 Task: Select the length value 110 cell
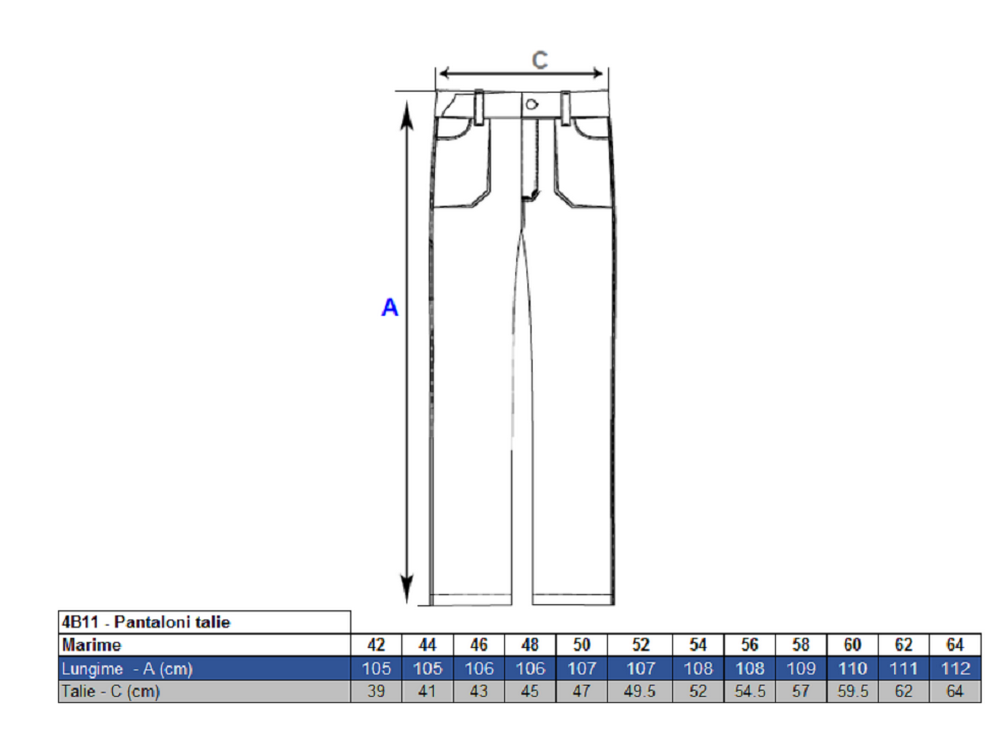(852, 669)
